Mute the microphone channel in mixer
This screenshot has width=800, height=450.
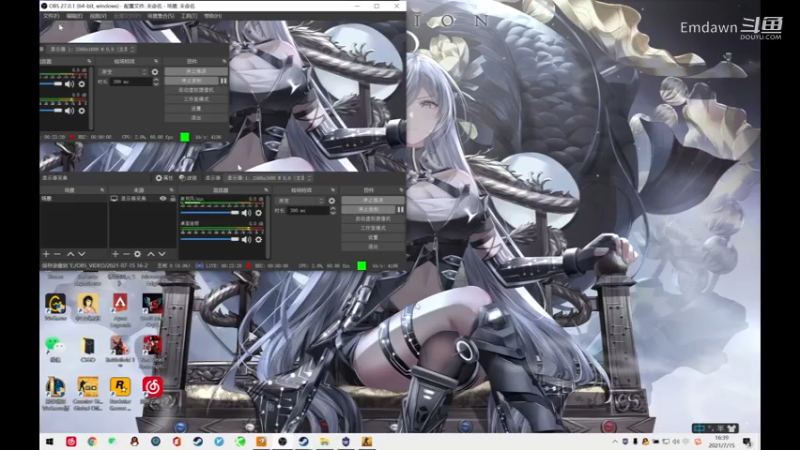click(246, 213)
